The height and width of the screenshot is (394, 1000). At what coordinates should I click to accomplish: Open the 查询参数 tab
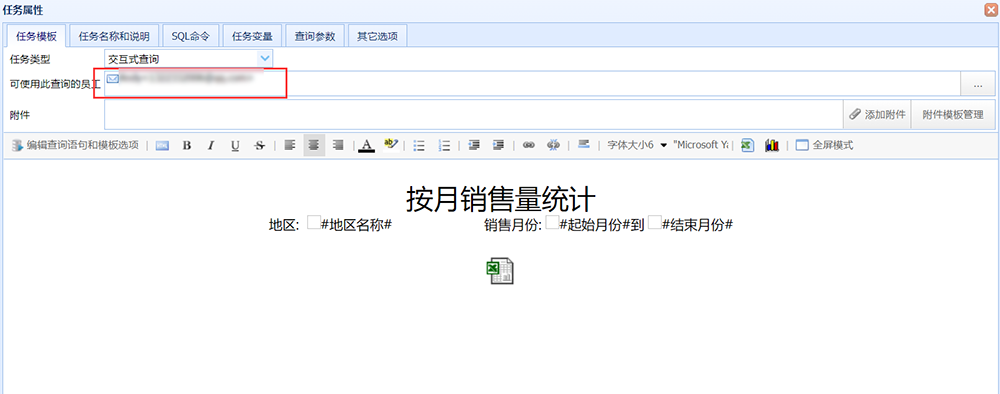pyautogui.click(x=314, y=36)
